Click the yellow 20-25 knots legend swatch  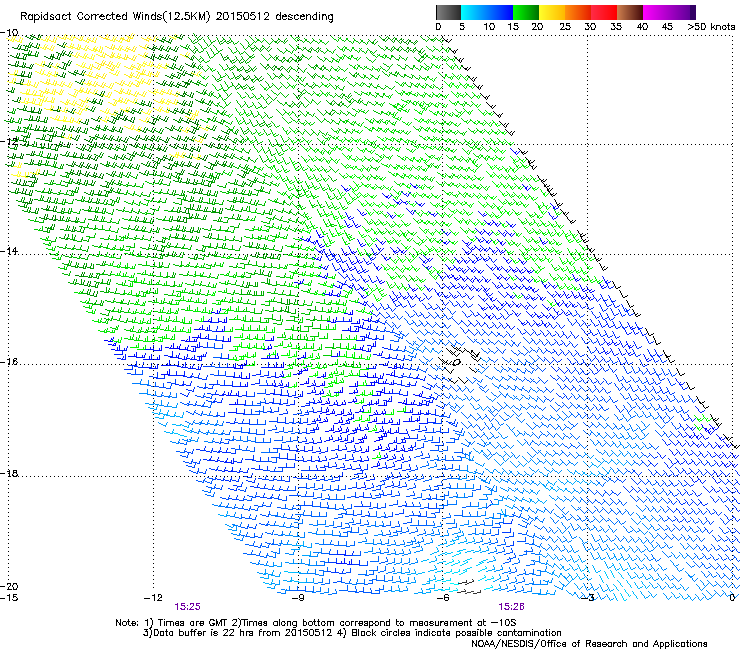click(x=552, y=12)
